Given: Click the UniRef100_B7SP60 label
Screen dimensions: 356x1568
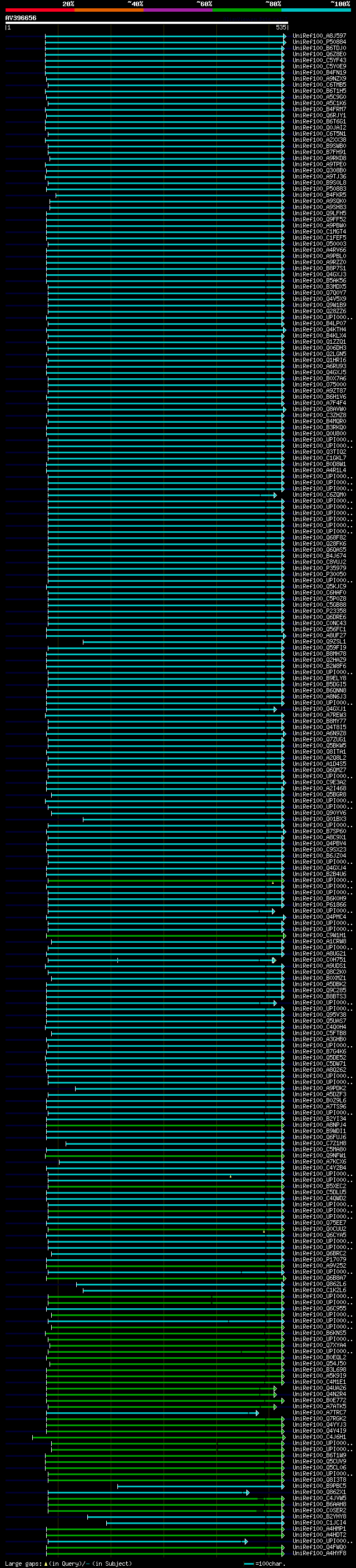Looking at the screenshot, I should click(x=319, y=832).
